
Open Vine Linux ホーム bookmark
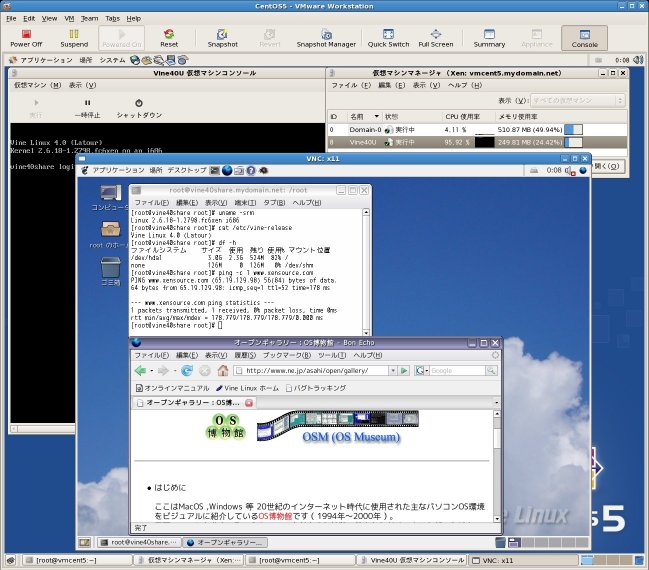coord(248,388)
